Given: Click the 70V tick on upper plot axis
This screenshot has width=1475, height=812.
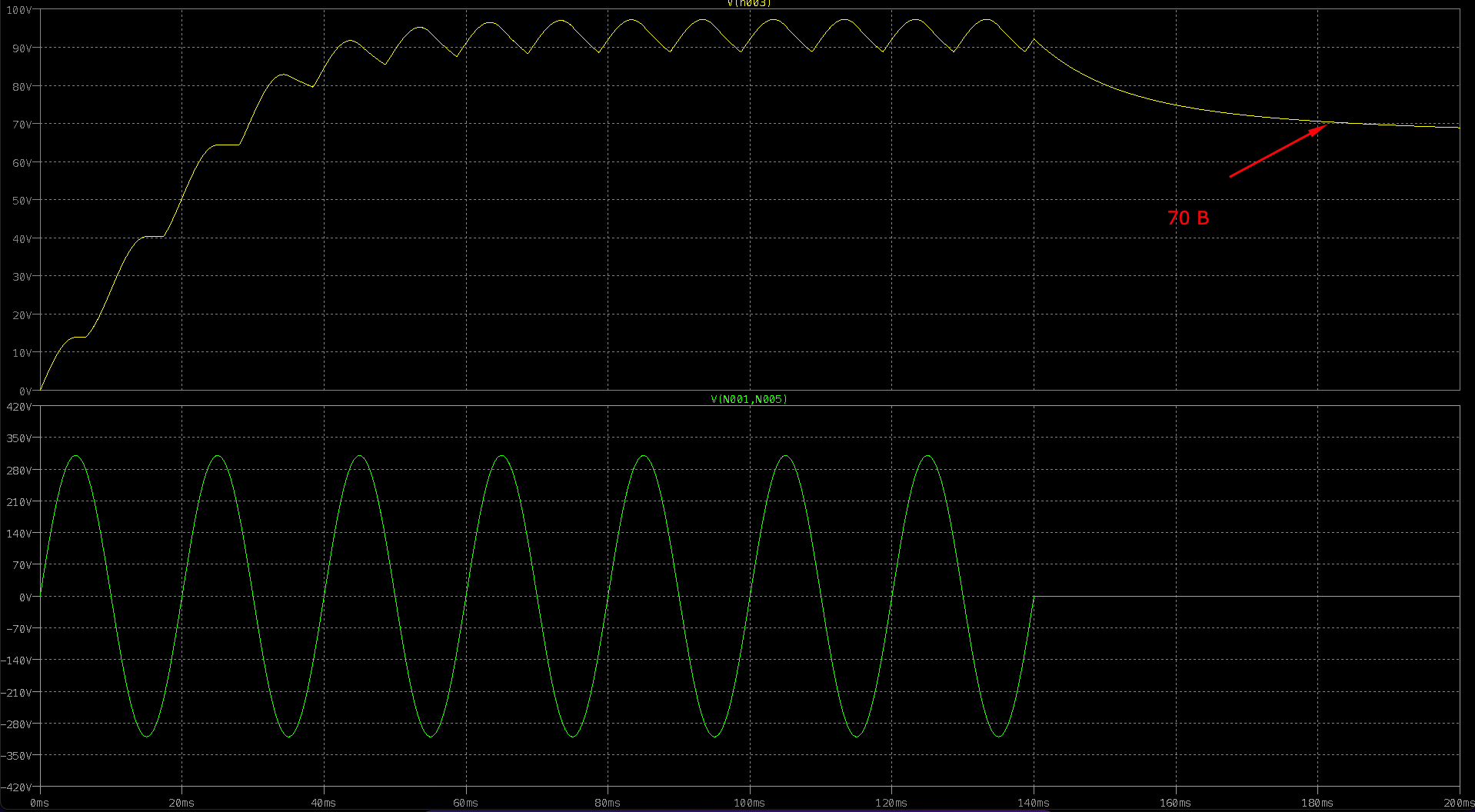Looking at the screenshot, I should (22, 125).
